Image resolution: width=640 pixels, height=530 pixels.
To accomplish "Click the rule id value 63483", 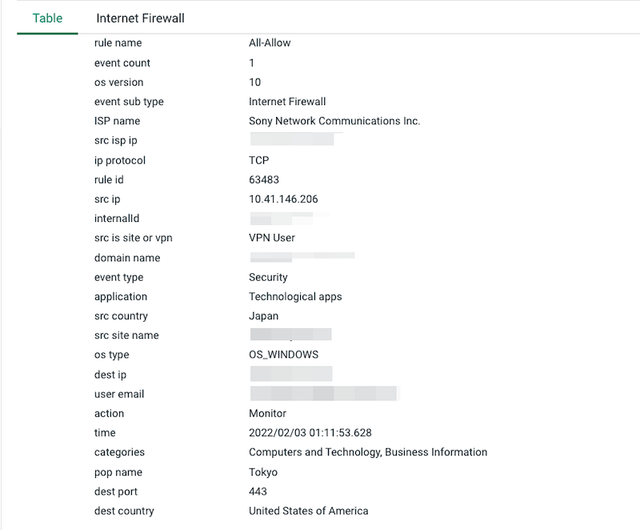I will pos(264,180).
